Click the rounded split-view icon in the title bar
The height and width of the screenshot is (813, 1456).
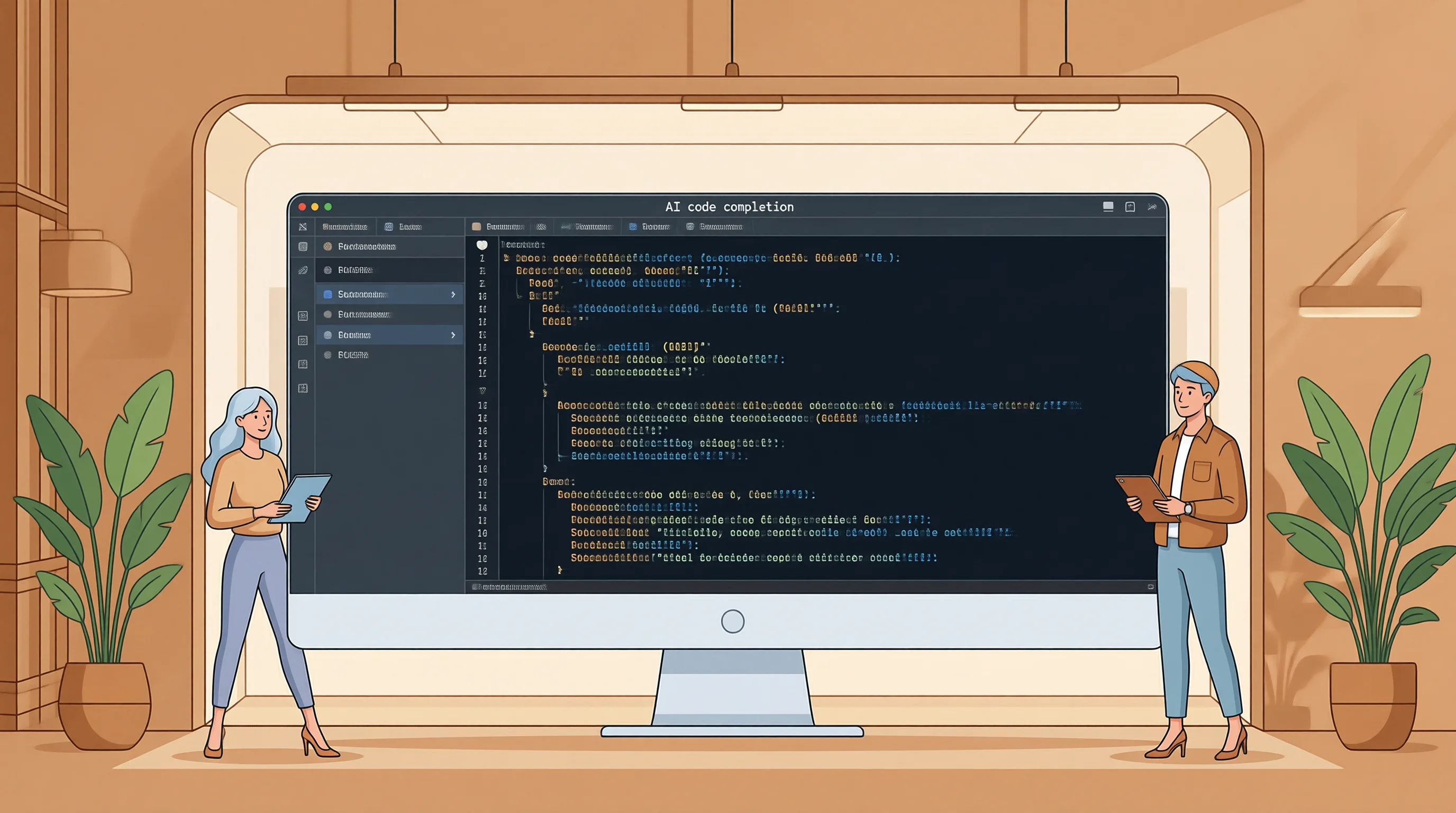pyautogui.click(x=1130, y=207)
